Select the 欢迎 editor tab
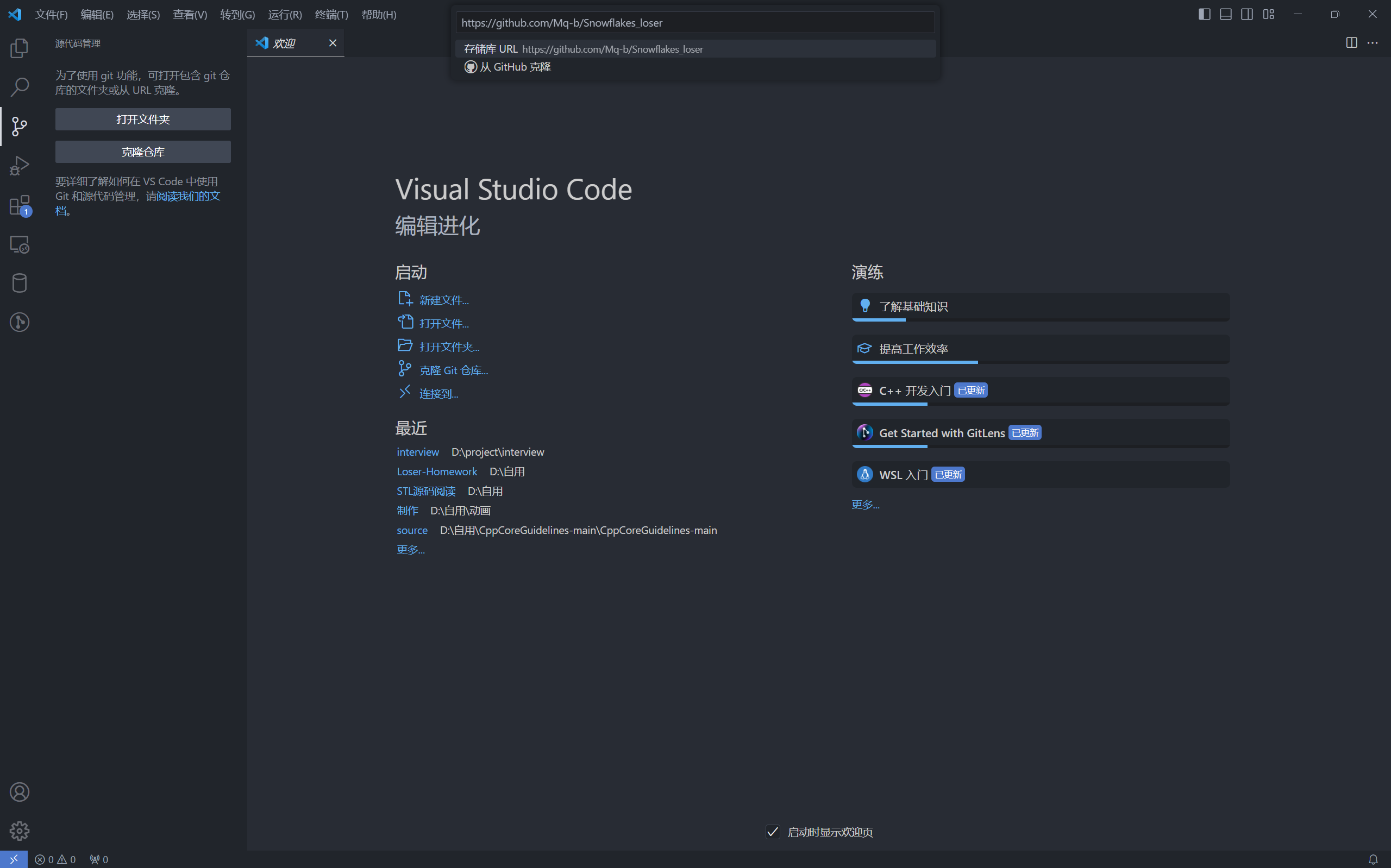 (296, 43)
